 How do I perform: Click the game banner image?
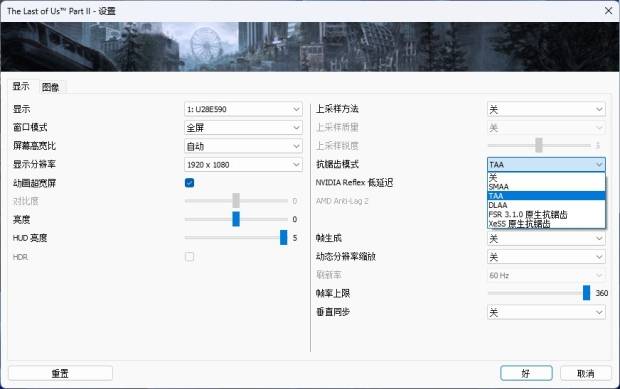(310, 47)
